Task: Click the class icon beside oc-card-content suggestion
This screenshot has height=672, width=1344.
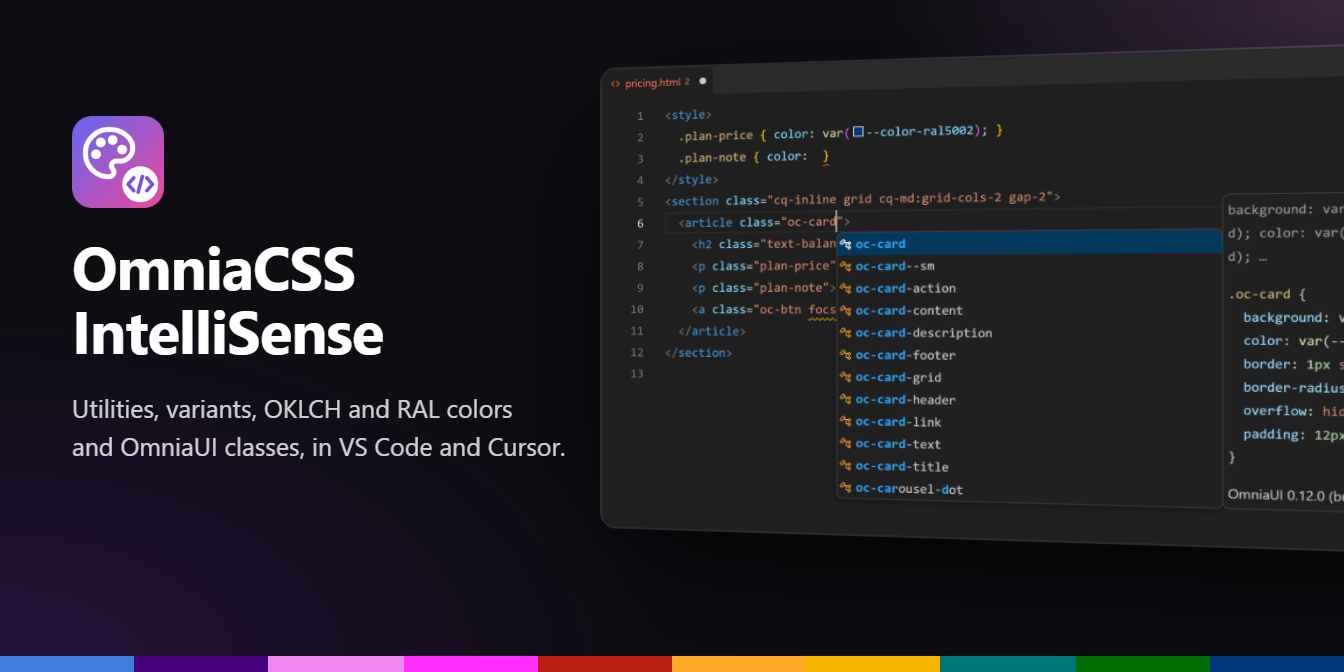Action: click(845, 310)
